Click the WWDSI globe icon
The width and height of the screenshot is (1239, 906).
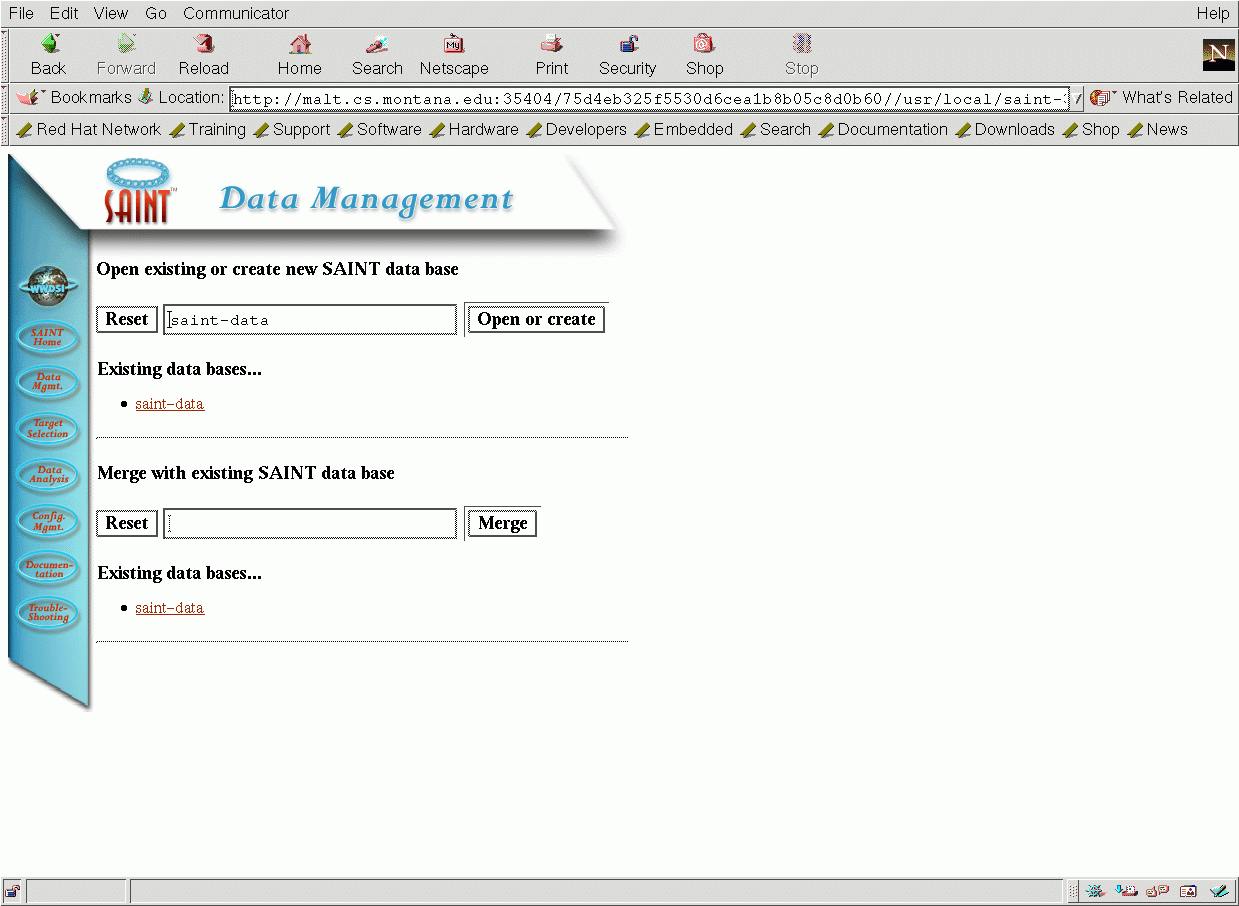[x=47, y=287]
